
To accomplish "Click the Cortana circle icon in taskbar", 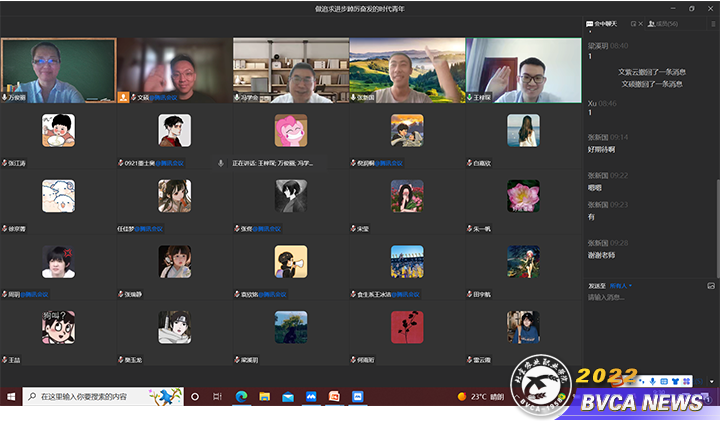I will pyautogui.click(x=195, y=397).
